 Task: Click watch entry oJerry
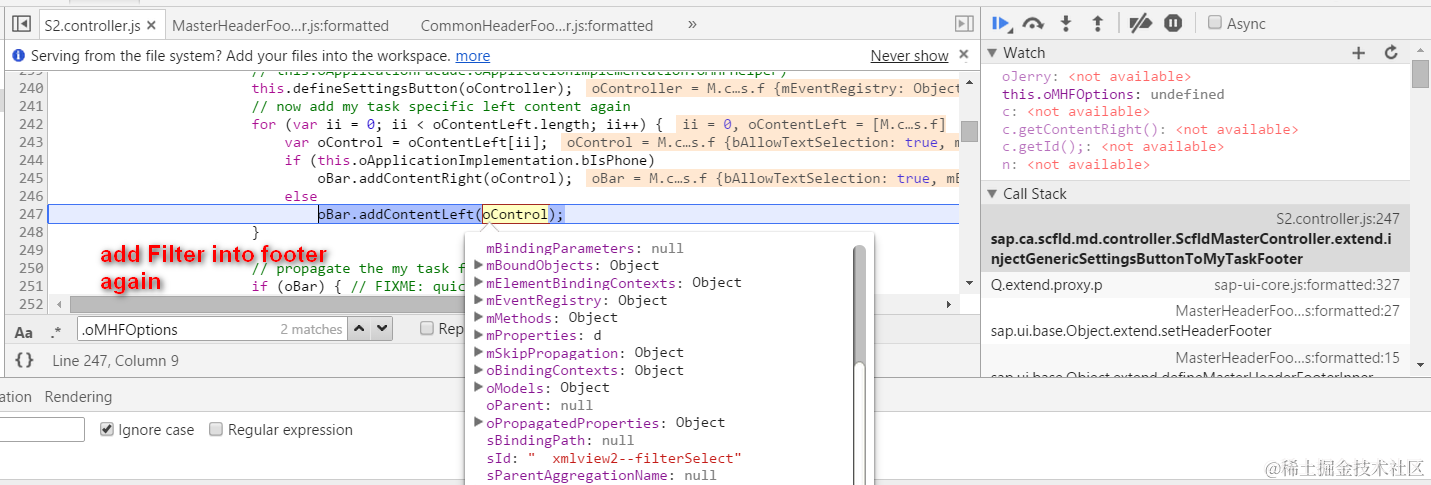click(x=1096, y=76)
